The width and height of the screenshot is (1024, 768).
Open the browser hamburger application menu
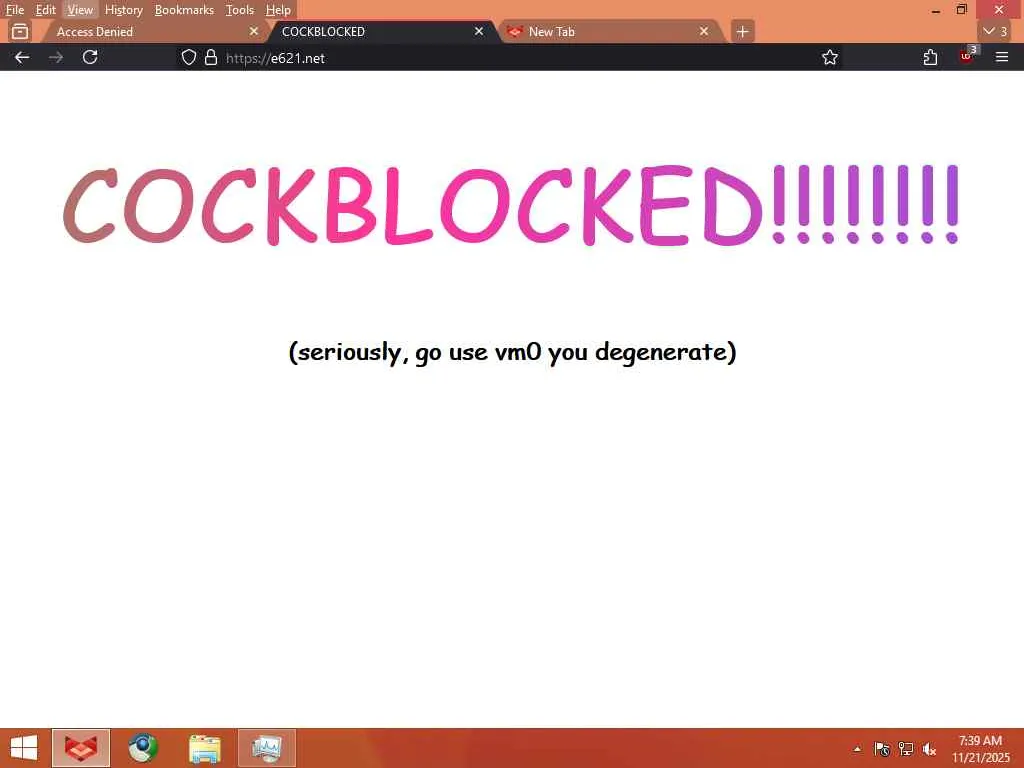tap(1002, 57)
